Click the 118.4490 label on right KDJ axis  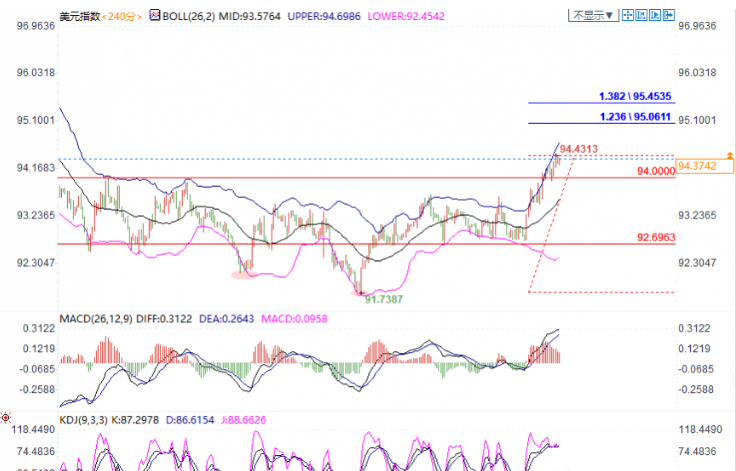point(700,429)
